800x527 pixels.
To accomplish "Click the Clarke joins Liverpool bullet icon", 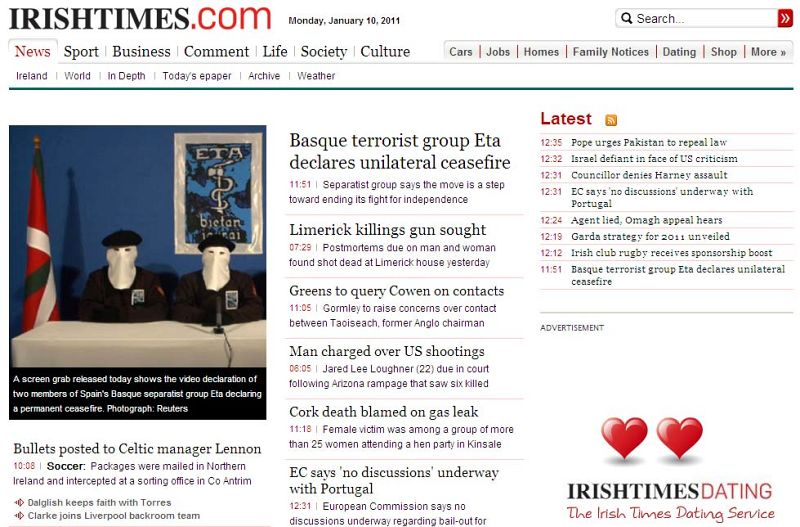I will click(x=19, y=516).
